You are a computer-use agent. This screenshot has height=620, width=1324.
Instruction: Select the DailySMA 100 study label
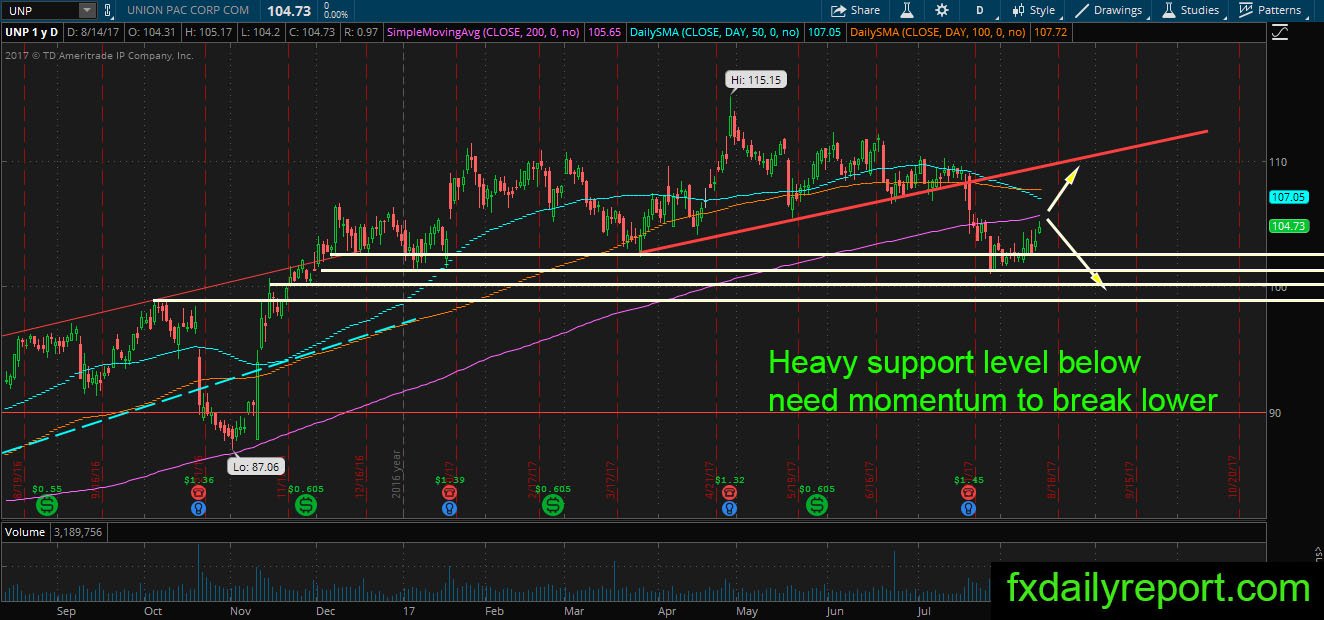[x=939, y=32]
